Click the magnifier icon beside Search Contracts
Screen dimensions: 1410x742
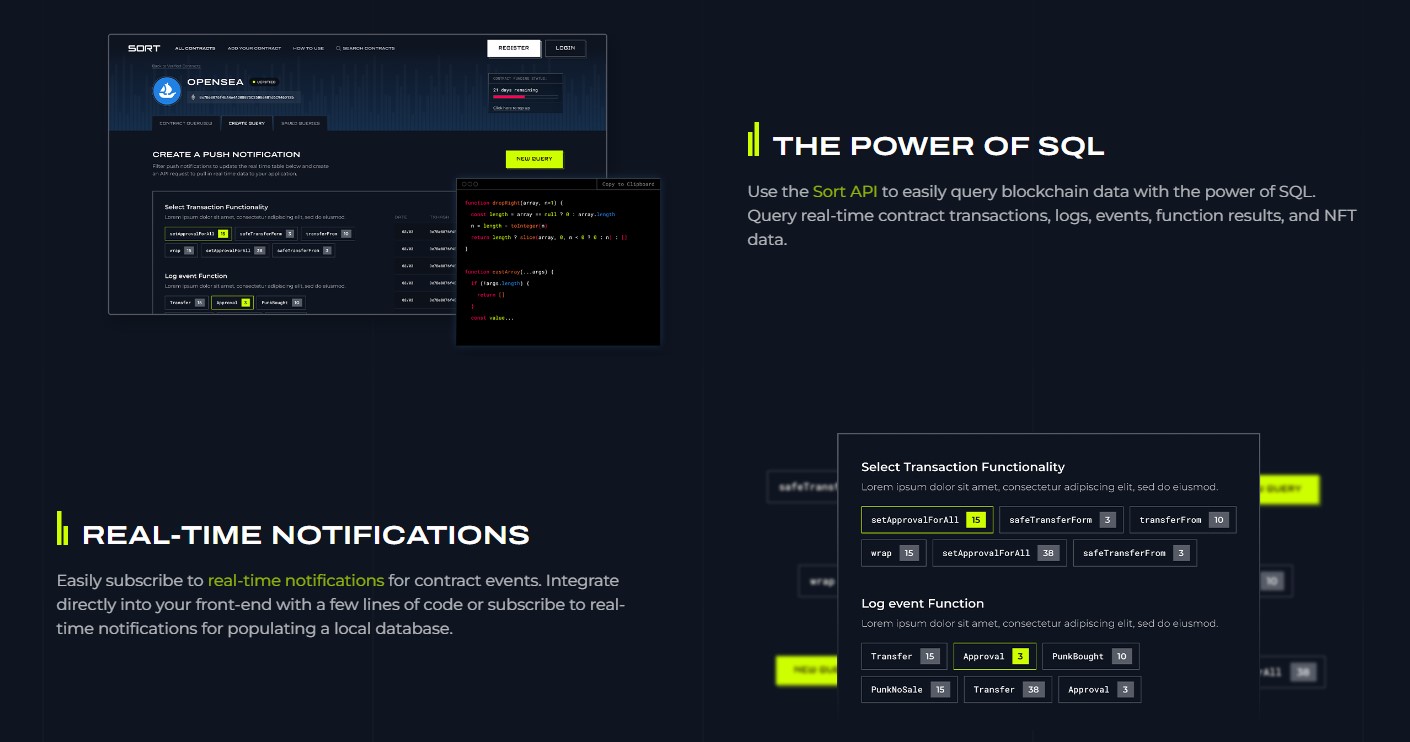pyautogui.click(x=338, y=48)
